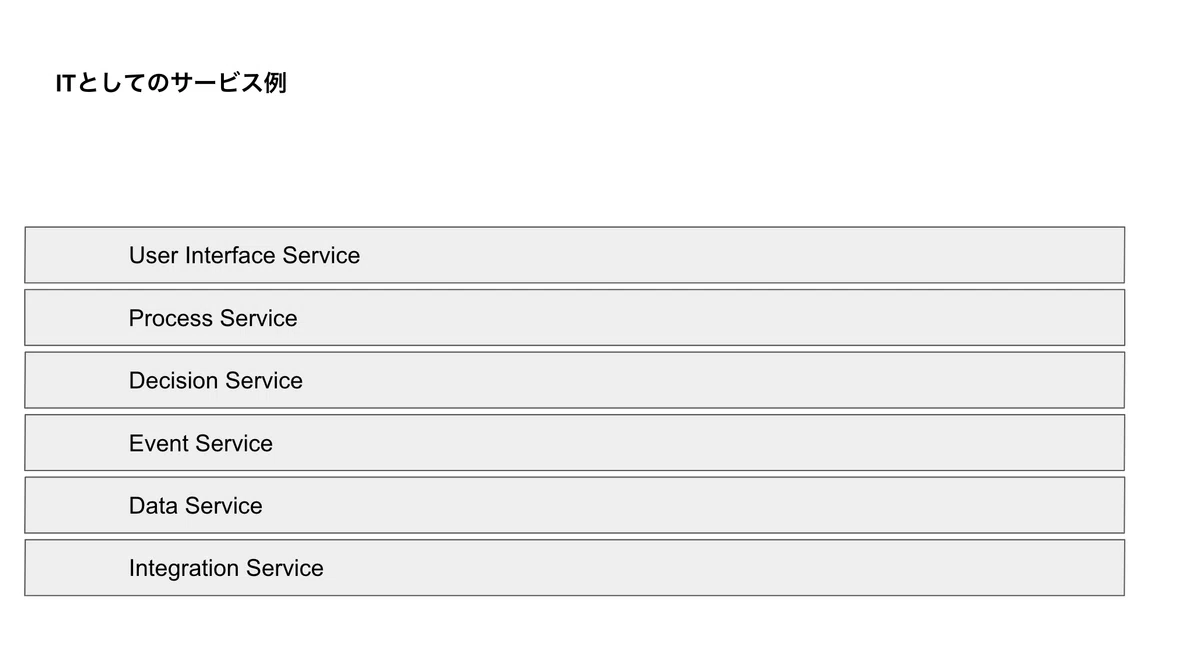Click the slide title ITとしてのサービス例
The width and height of the screenshot is (1200, 672).
click(171, 84)
